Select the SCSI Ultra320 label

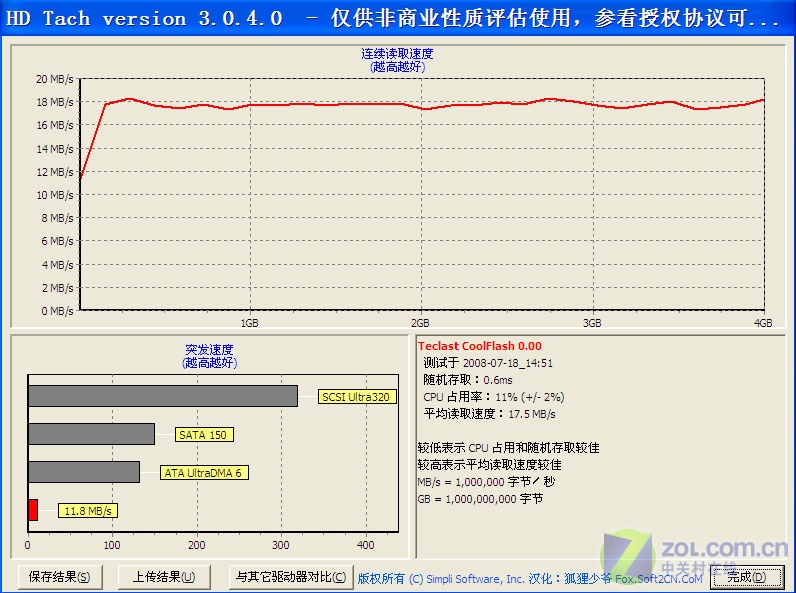(x=356, y=397)
